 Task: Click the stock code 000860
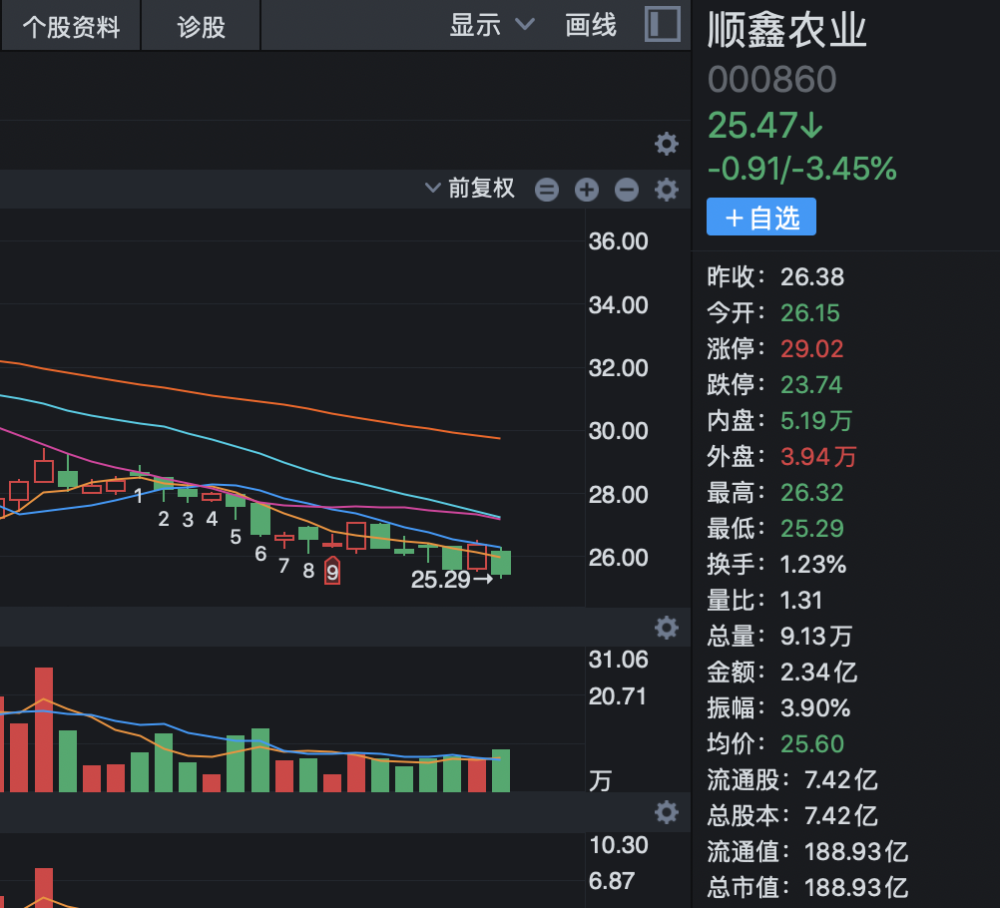coord(772,80)
